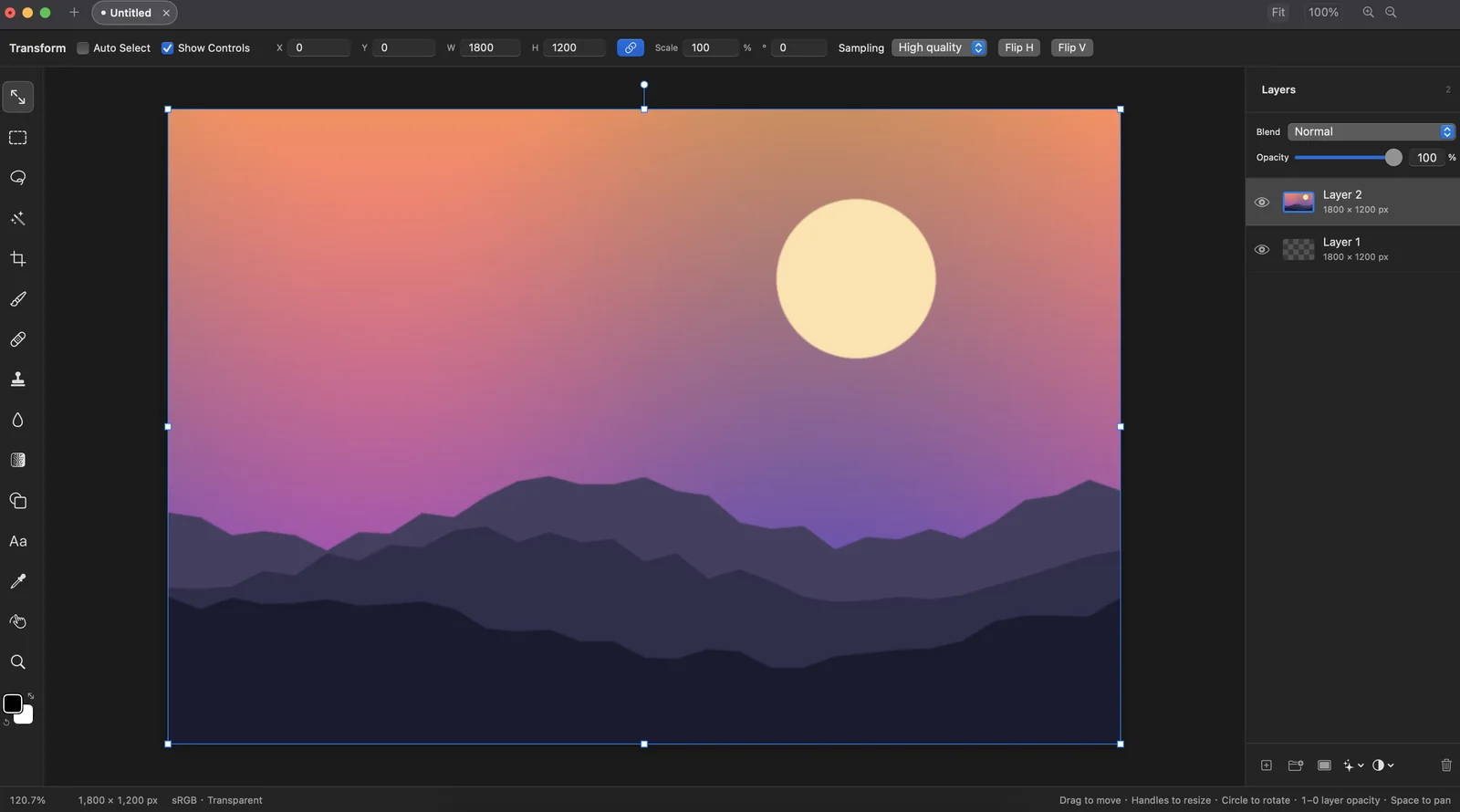This screenshot has height=812, width=1460.
Task: Click the Flip H button
Action: click(x=1019, y=47)
